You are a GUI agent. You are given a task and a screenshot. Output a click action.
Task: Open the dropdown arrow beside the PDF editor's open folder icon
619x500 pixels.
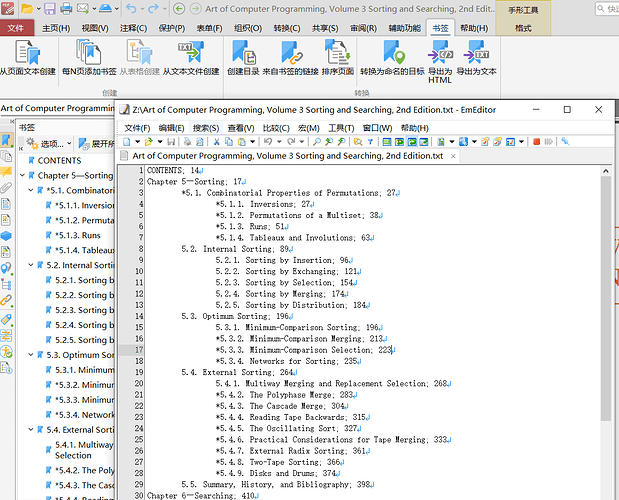39,8
